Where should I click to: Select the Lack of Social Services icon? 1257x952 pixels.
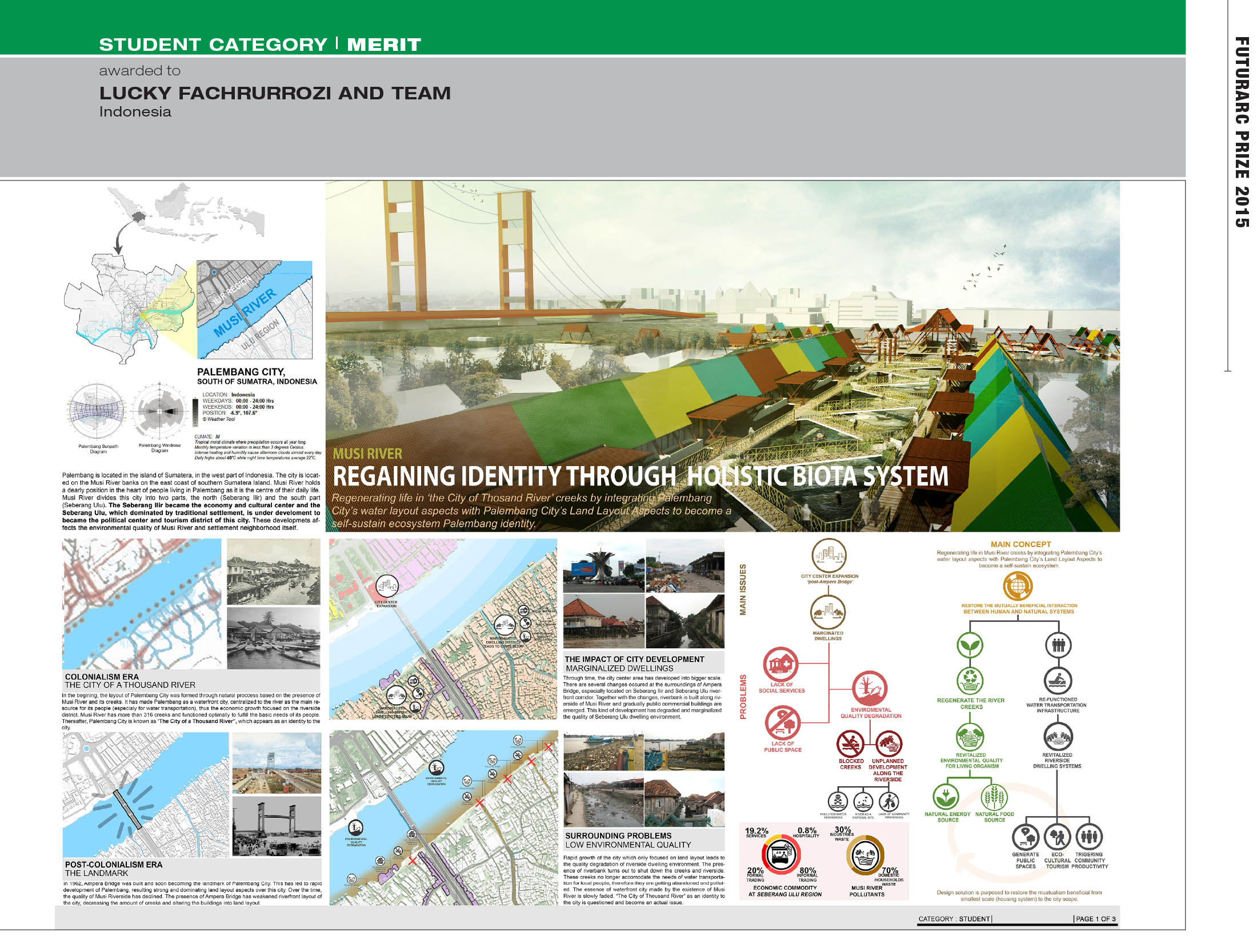click(x=780, y=664)
